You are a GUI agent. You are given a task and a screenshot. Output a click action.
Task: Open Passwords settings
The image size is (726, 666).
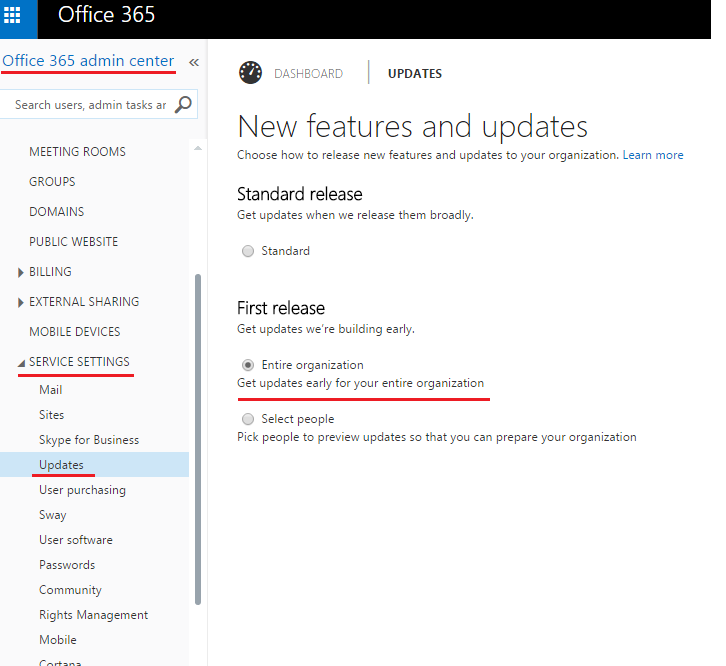tap(67, 565)
